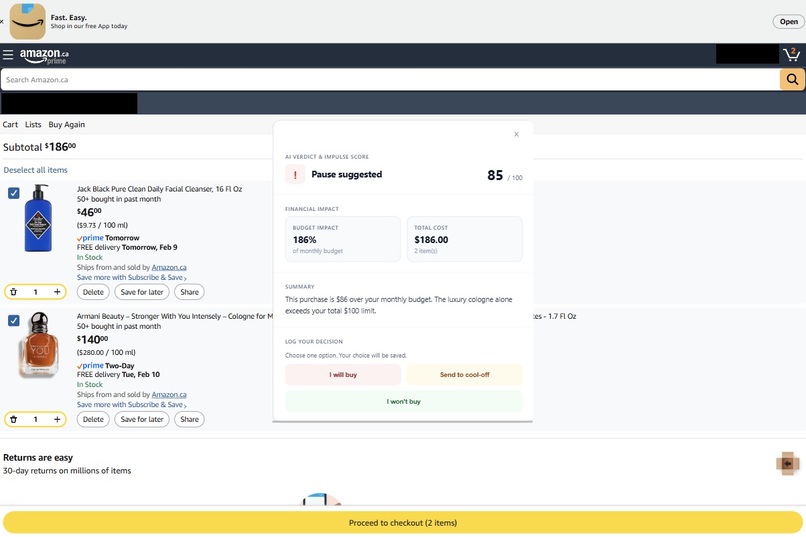Click the Total Cost $186.00 card
The height and width of the screenshot is (537, 806).
point(465,239)
